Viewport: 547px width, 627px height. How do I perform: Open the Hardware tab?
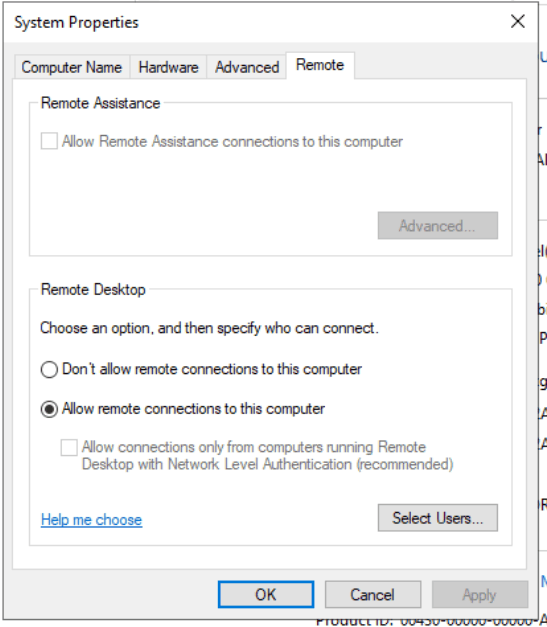[168, 67]
